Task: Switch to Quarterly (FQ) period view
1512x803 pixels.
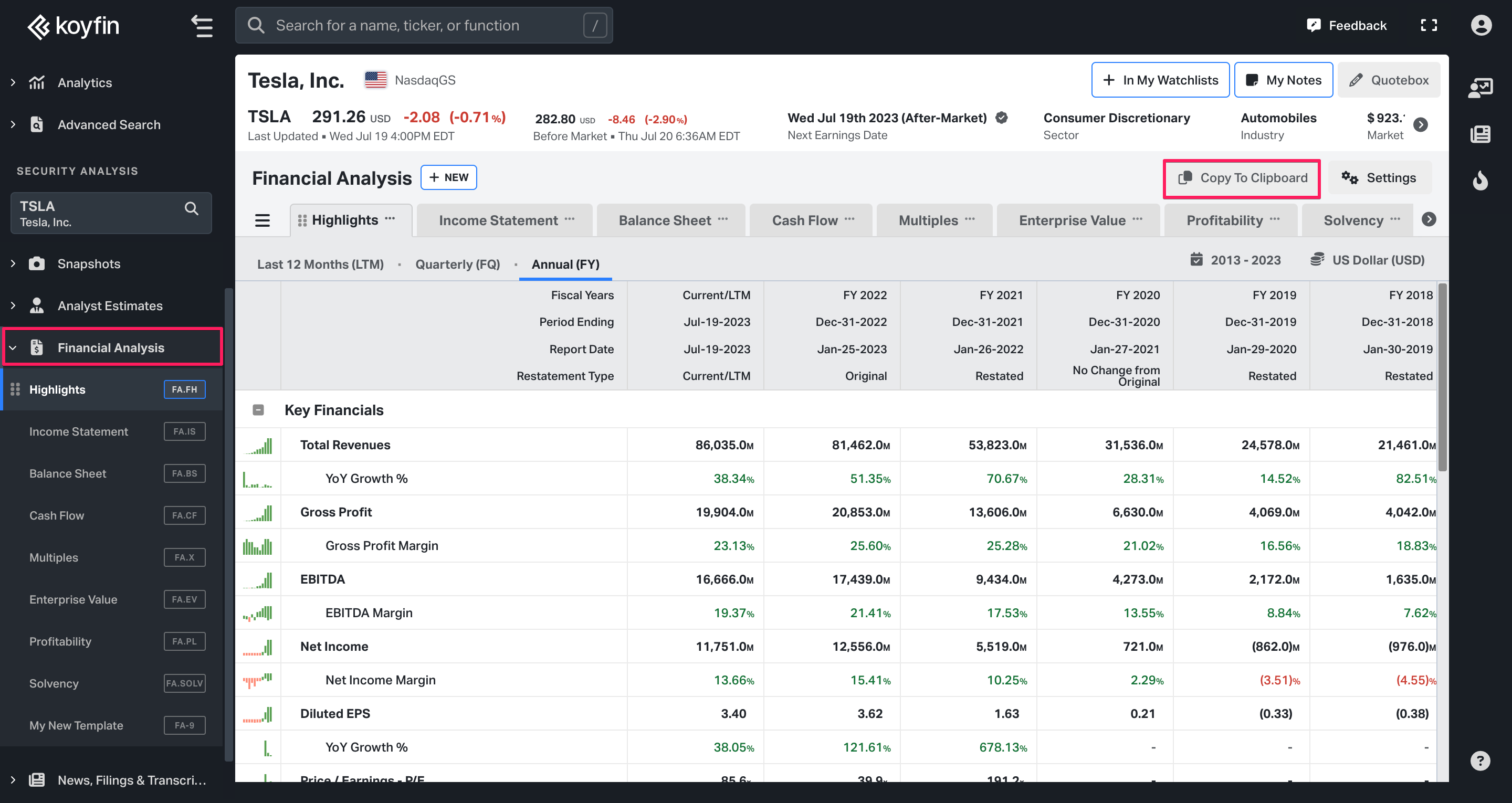Action: pos(457,264)
